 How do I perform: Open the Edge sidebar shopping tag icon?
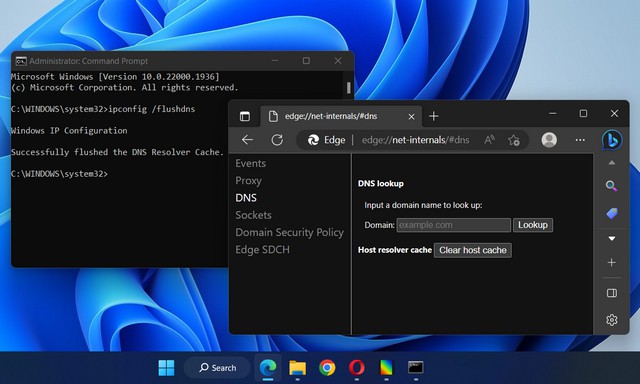point(611,213)
